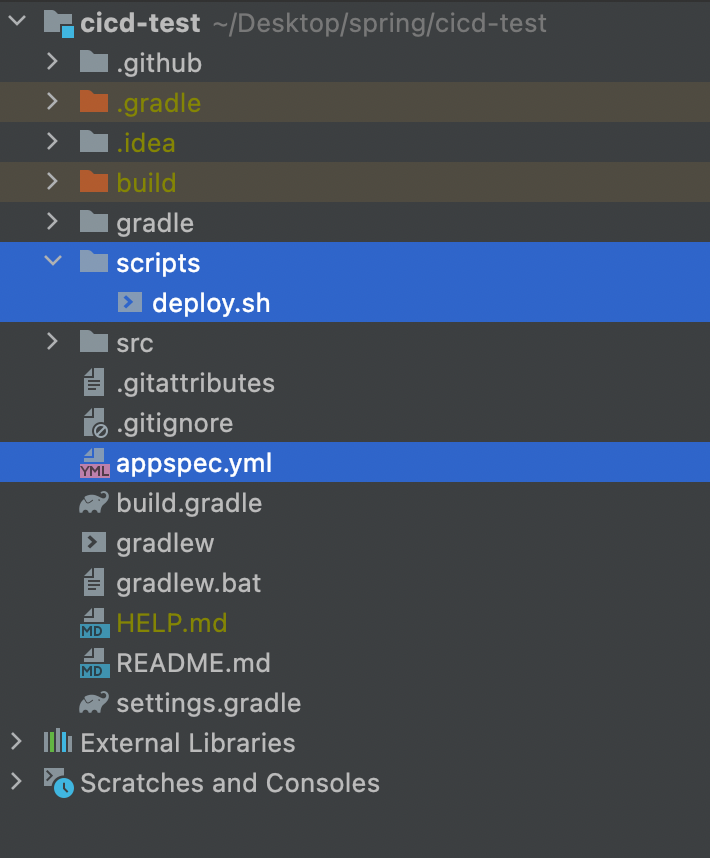
Task: Click the orange build folder icon
Action: [94, 181]
